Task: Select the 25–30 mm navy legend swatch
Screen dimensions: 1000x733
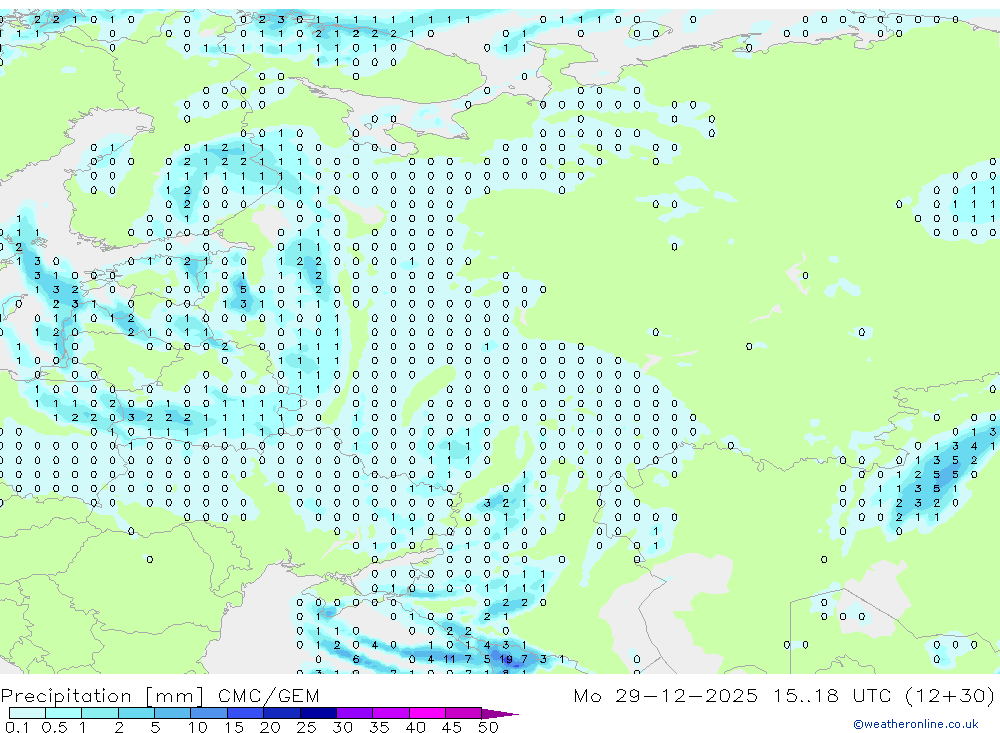Action: [x=318, y=713]
